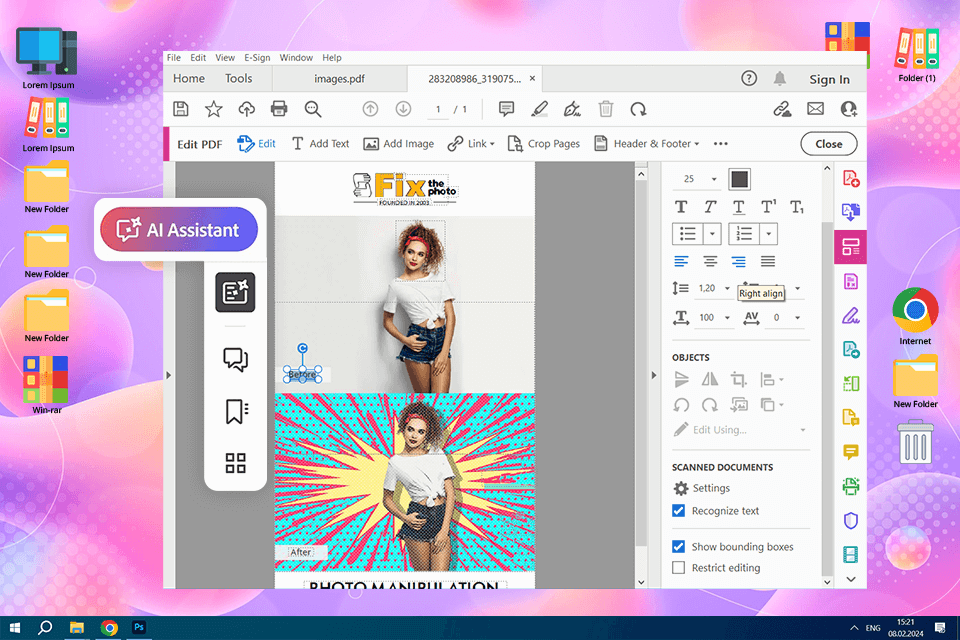Click the Add Image tool

tap(398, 144)
